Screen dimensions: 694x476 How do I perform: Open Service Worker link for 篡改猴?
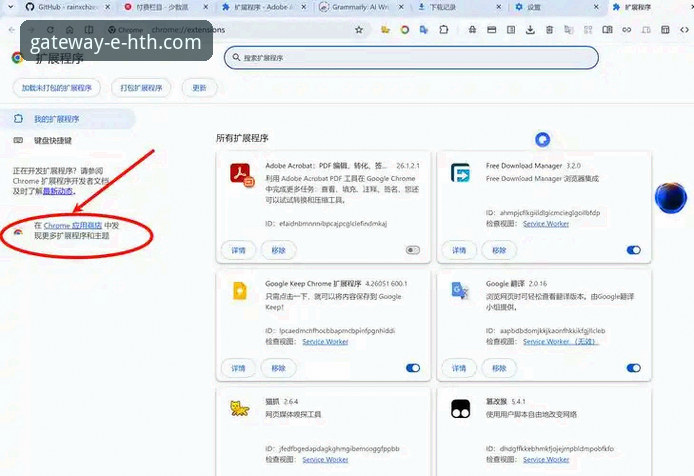[x=546, y=460]
